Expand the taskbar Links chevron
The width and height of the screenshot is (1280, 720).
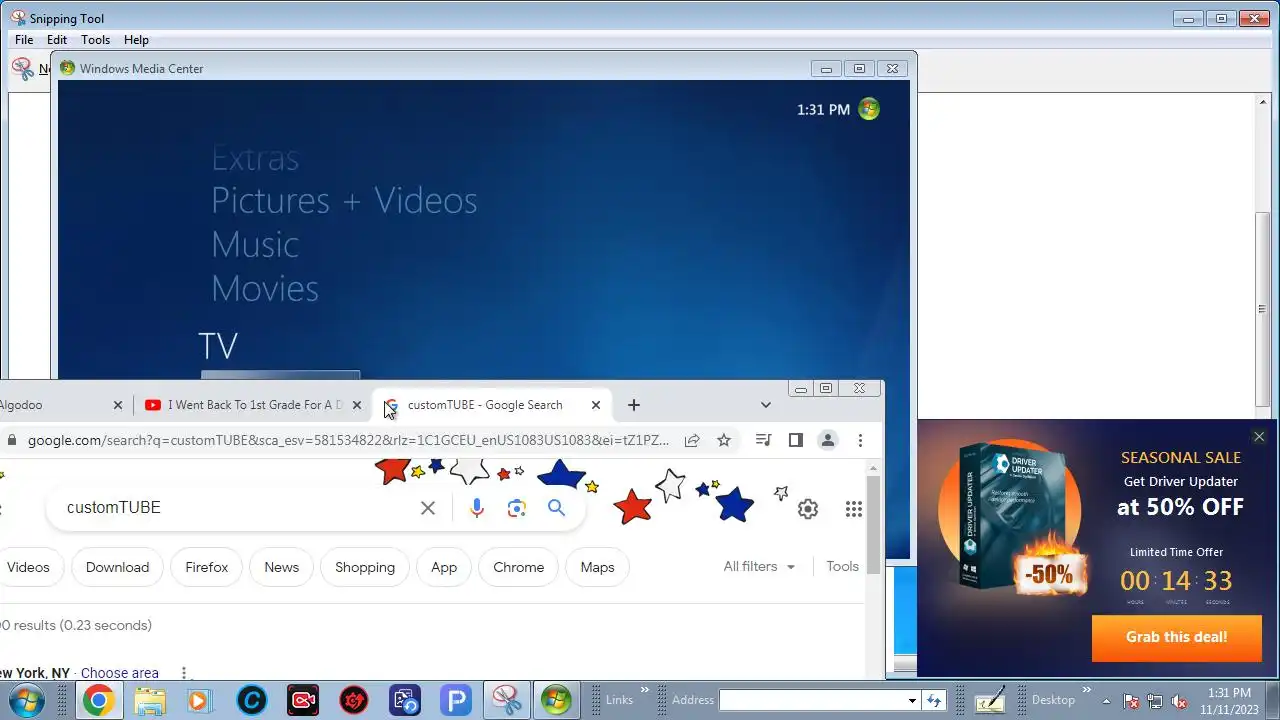[x=645, y=691]
